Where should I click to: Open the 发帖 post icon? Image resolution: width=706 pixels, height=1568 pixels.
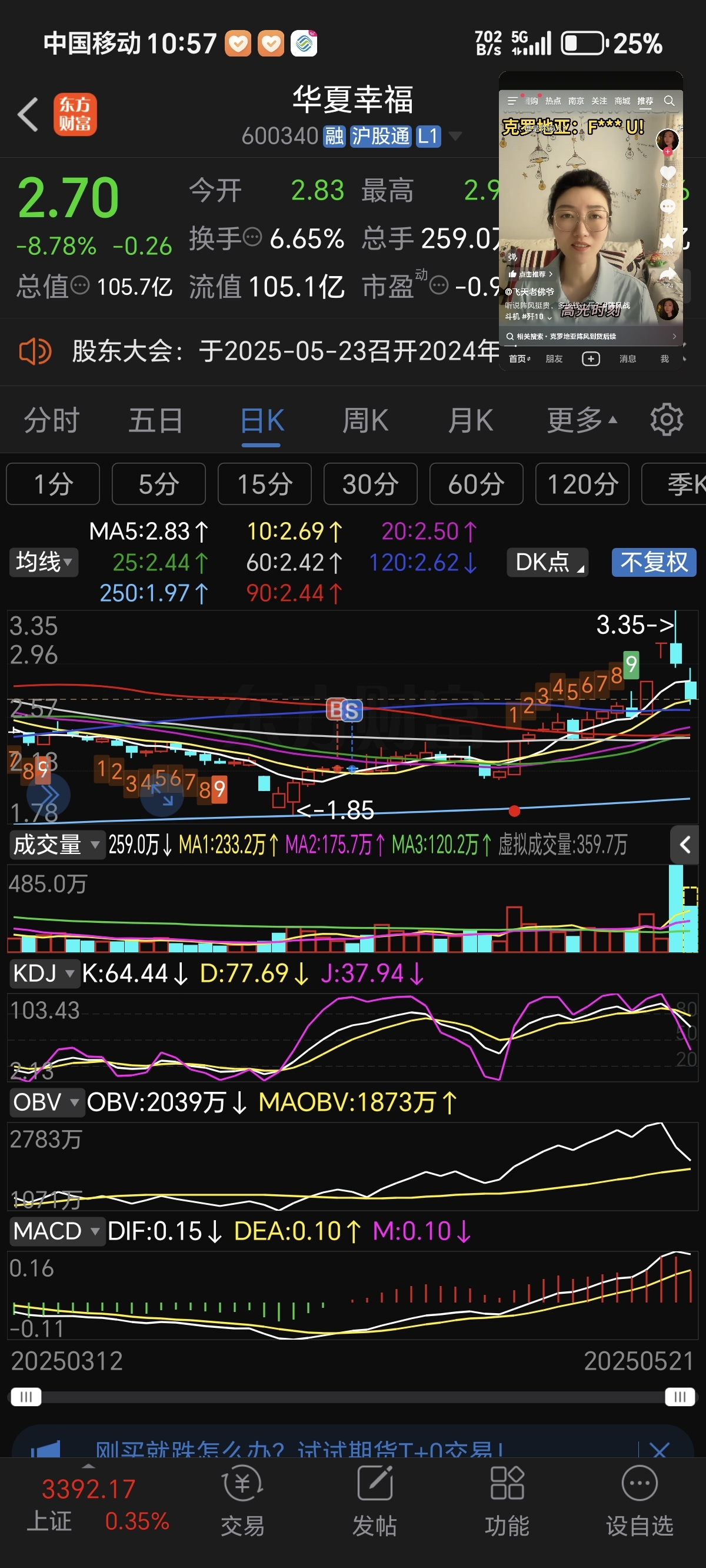(x=374, y=1500)
